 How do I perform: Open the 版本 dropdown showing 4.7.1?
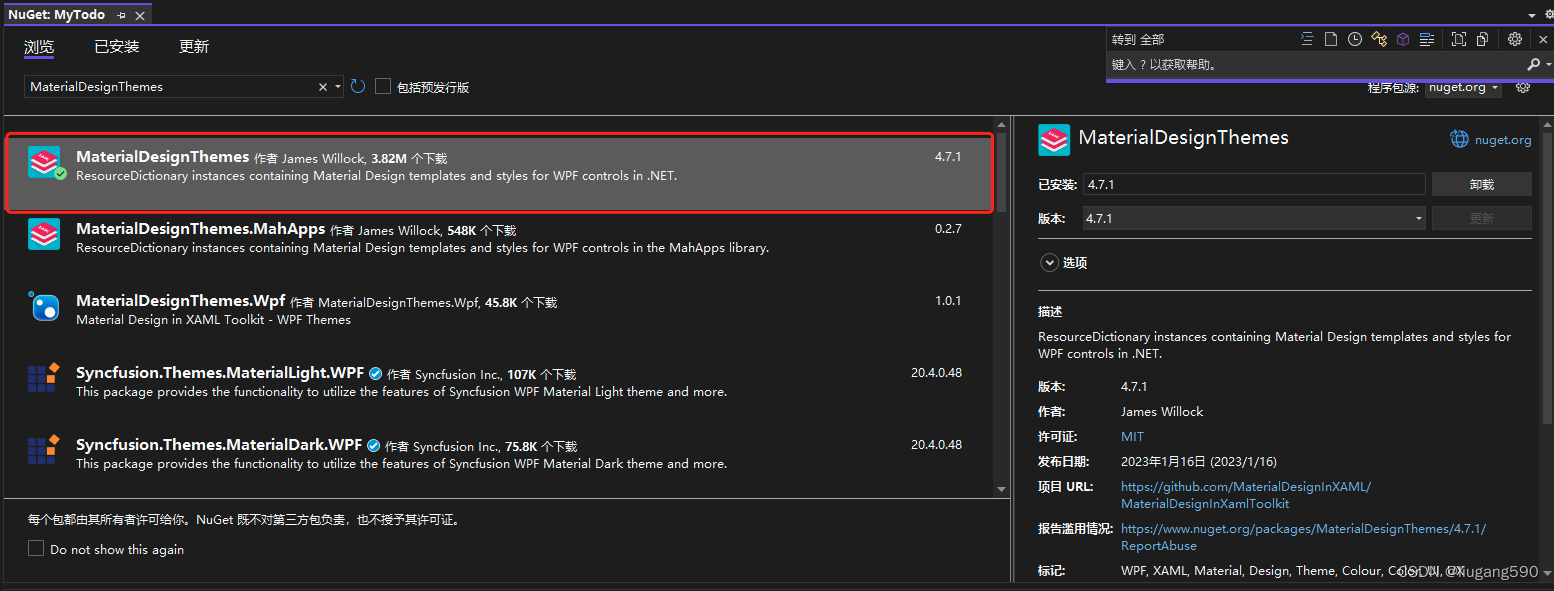[x=1417, y=217]
